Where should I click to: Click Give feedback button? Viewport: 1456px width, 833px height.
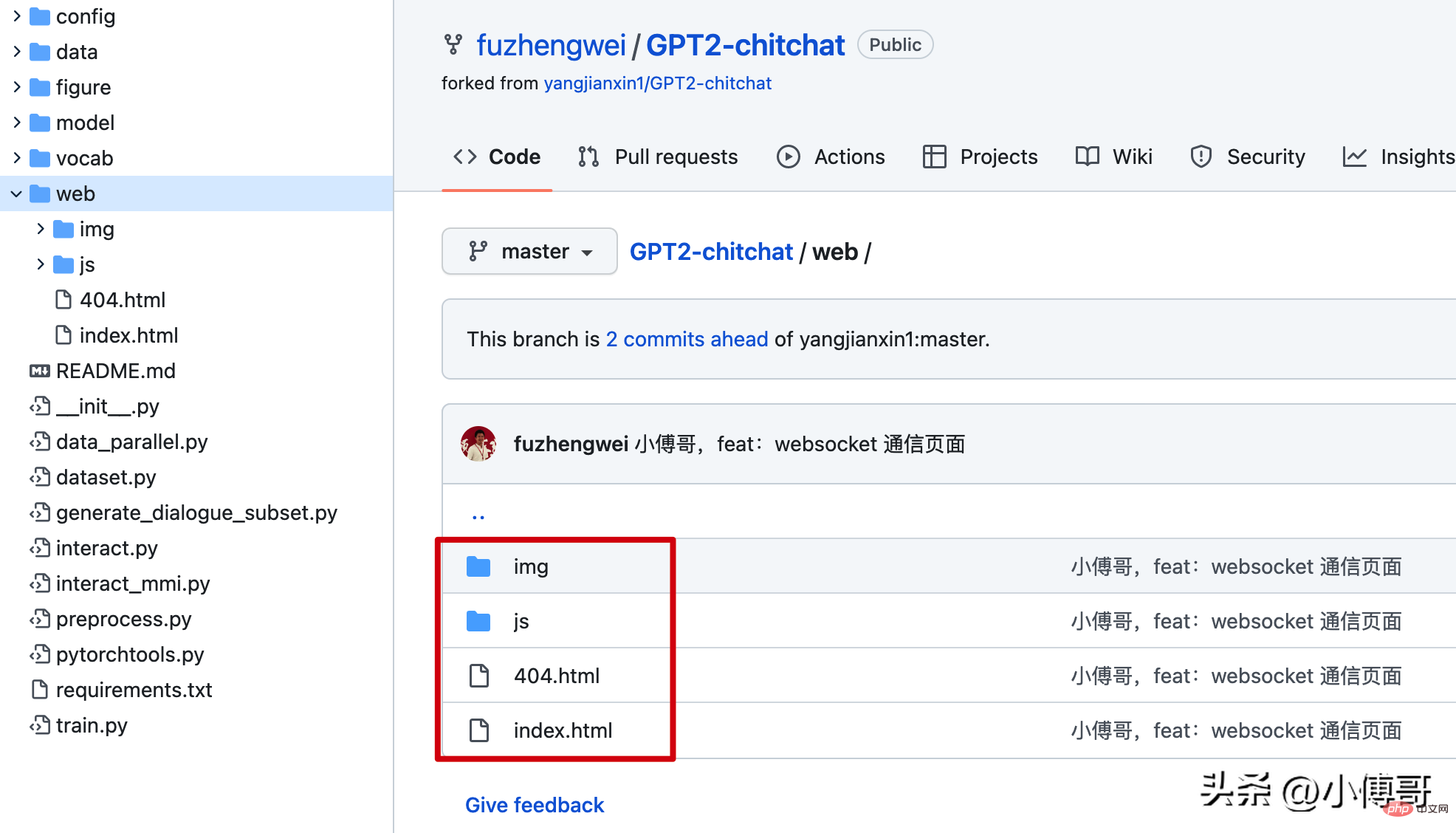[x=535, y=804]
